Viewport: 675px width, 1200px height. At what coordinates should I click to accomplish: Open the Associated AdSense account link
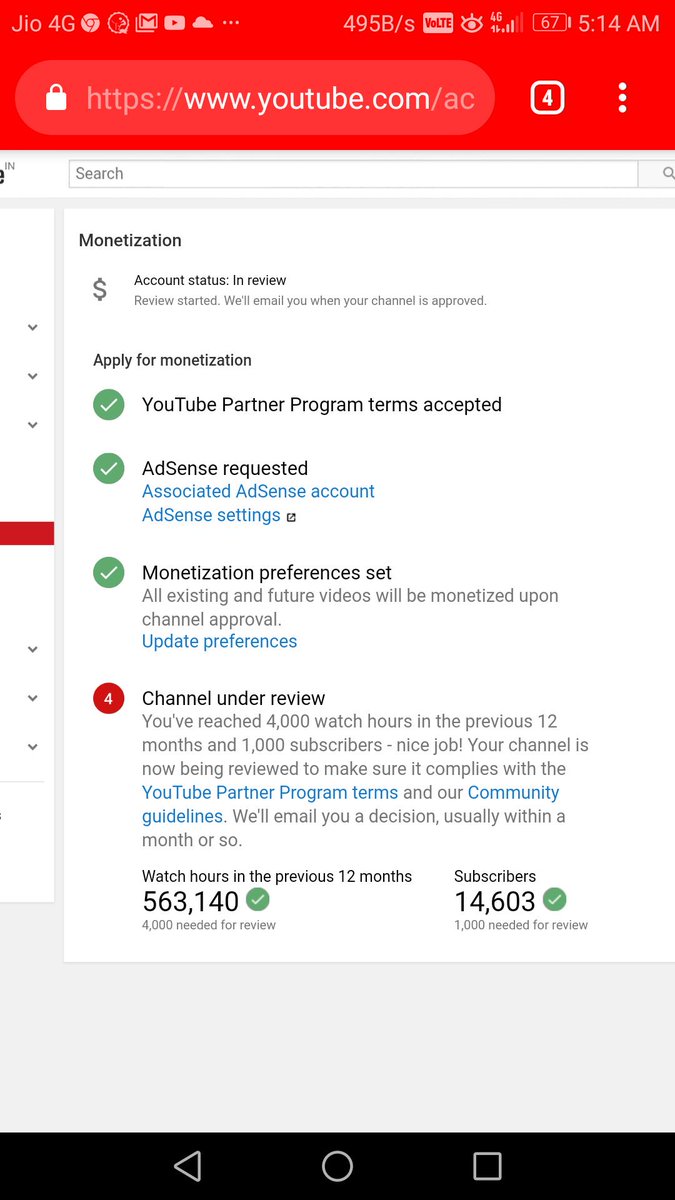click(258, 491)
